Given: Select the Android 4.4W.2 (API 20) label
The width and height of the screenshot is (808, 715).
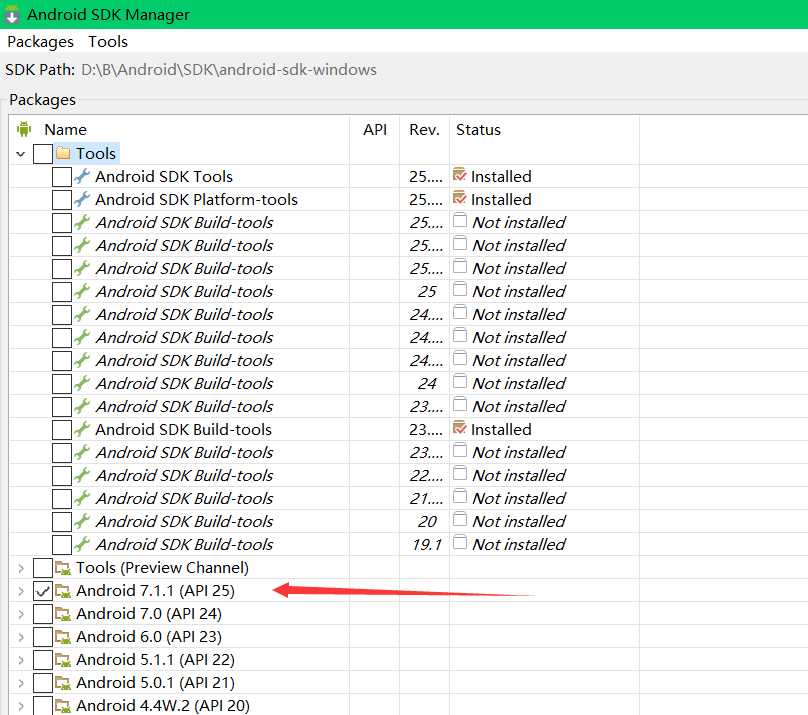Looking at the screenshot, I should [163, 706].
